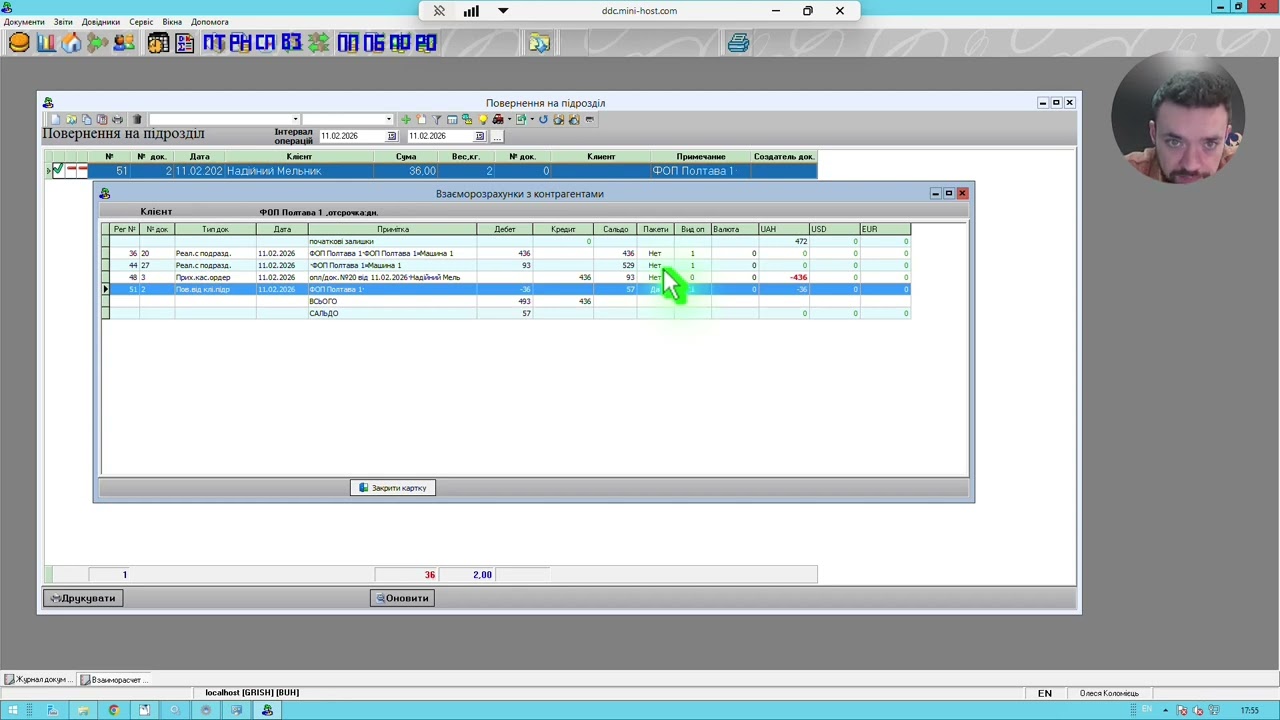The image size is (1280, 720).
Task: Click the filter funnel icon
Action: tap(437, 119)
